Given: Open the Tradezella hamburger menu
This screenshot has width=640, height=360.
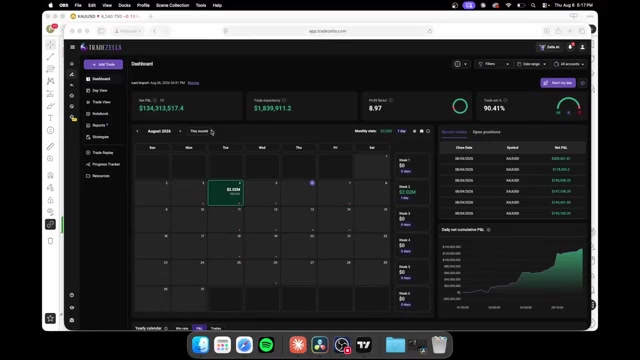Looking at the screenshot, I should point(73,47).
